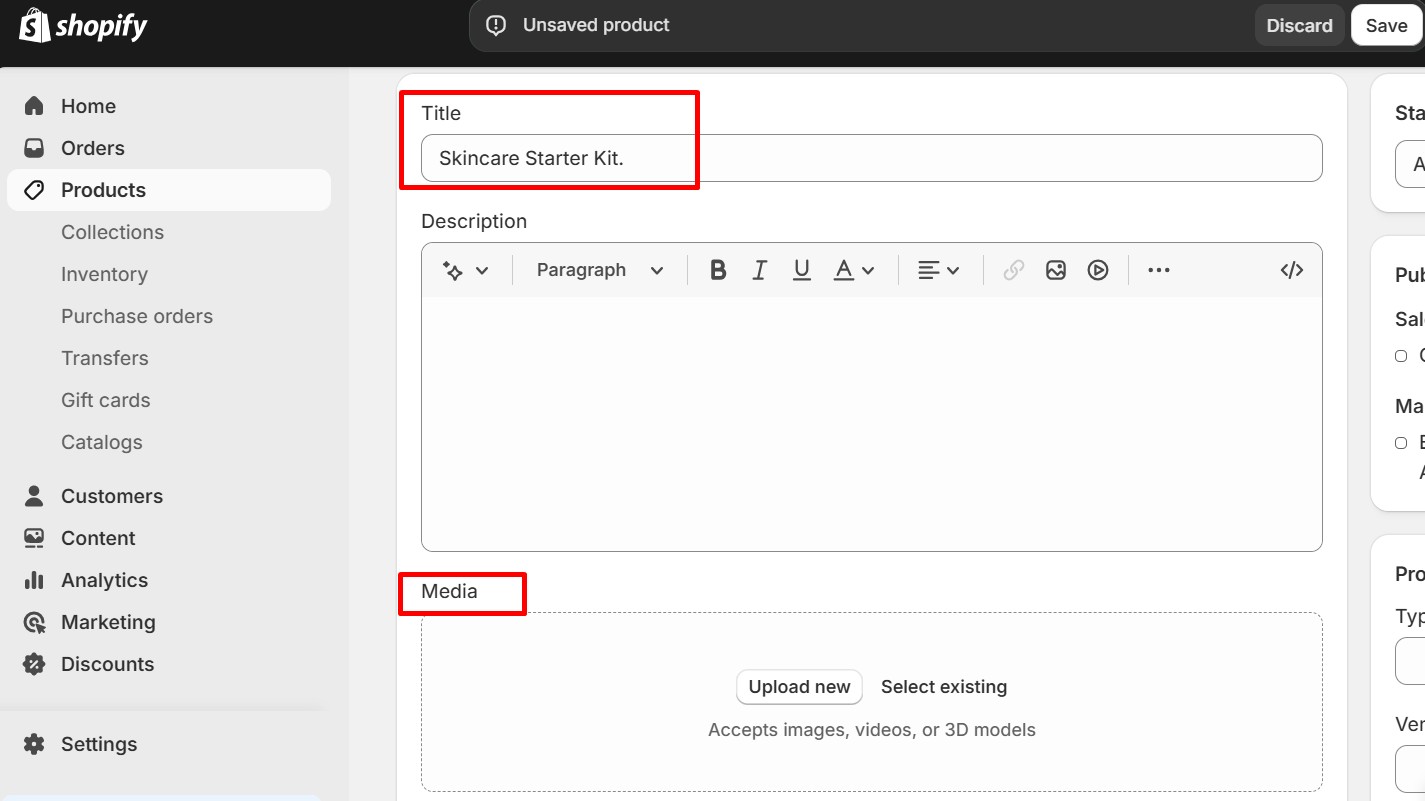Enable the first sales channel checkbox
Screen dimensions: 1425x801
1401,355
